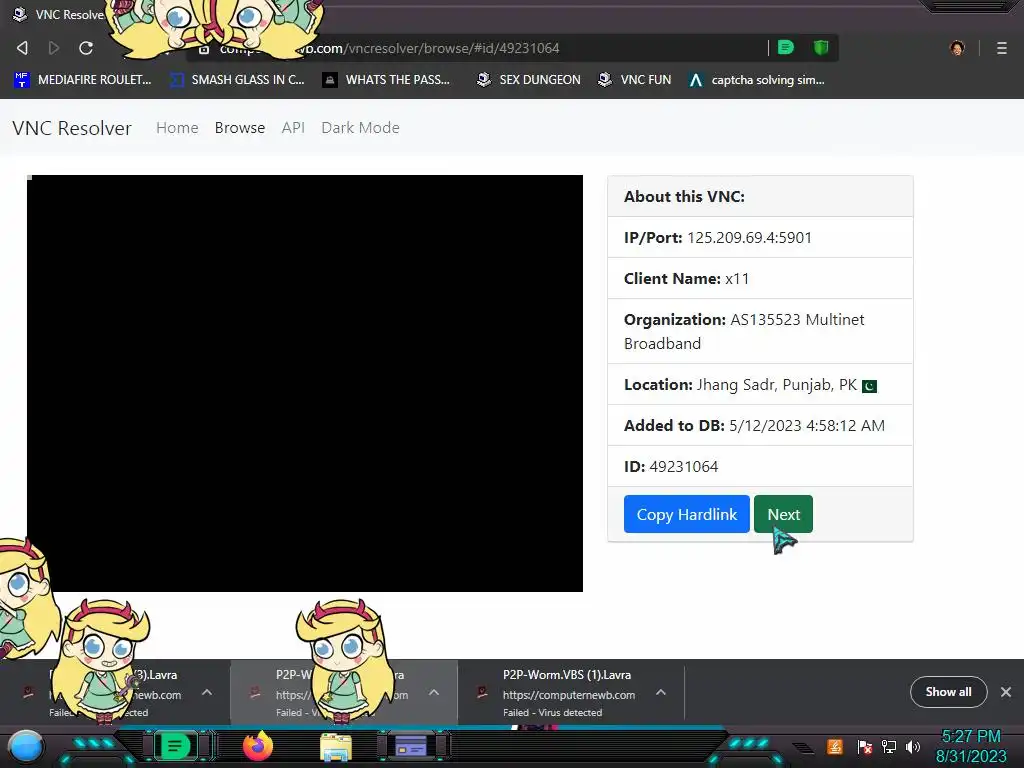Open the SMASH GLASS IN C... bookmark

tap(237, 80)
